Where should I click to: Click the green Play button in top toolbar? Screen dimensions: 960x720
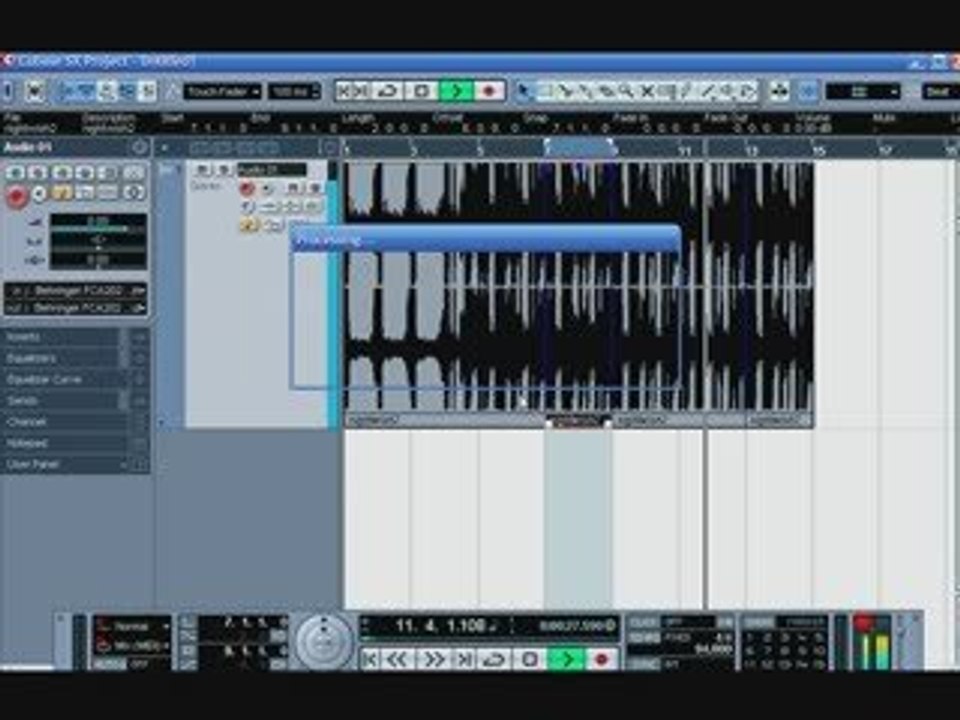[456, 91]
